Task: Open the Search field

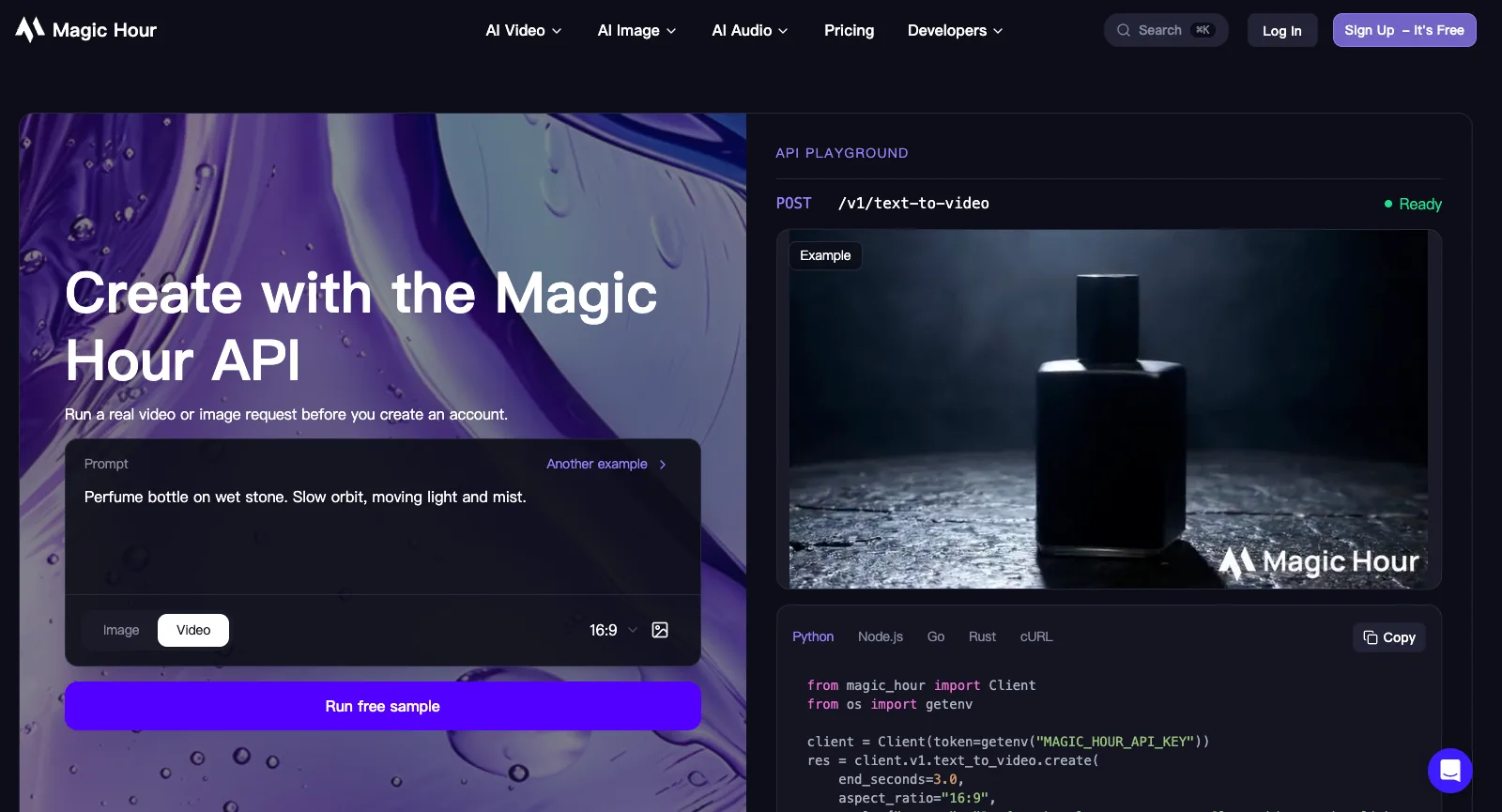Action: click(x=1166, y=30)
